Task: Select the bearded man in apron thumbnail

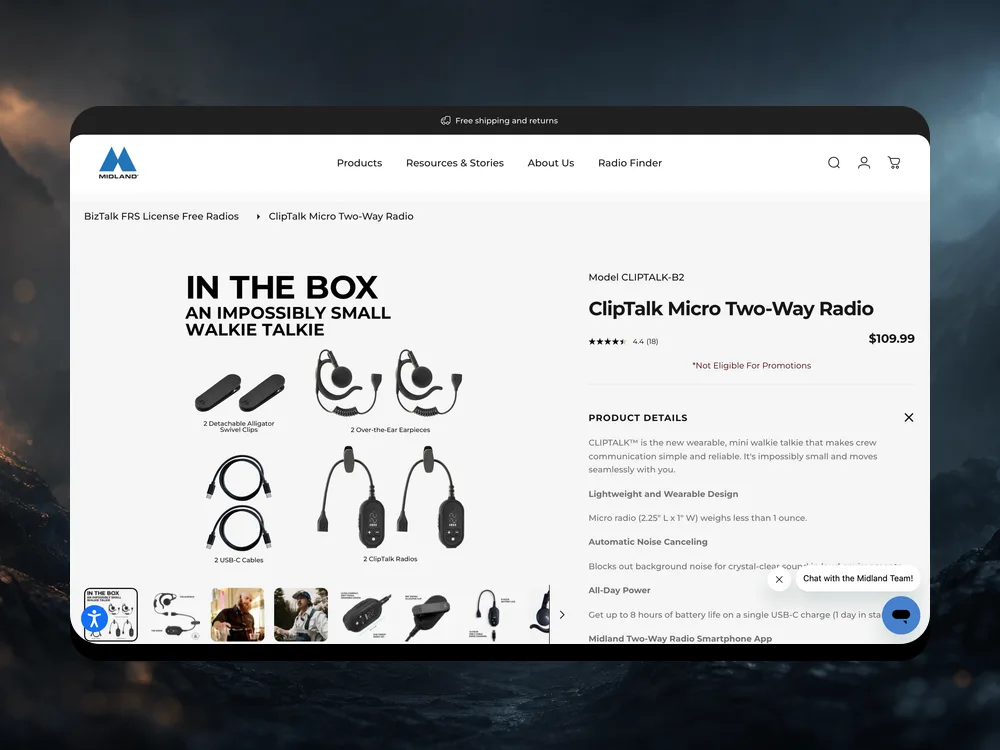Action: [x=238, y=615]
